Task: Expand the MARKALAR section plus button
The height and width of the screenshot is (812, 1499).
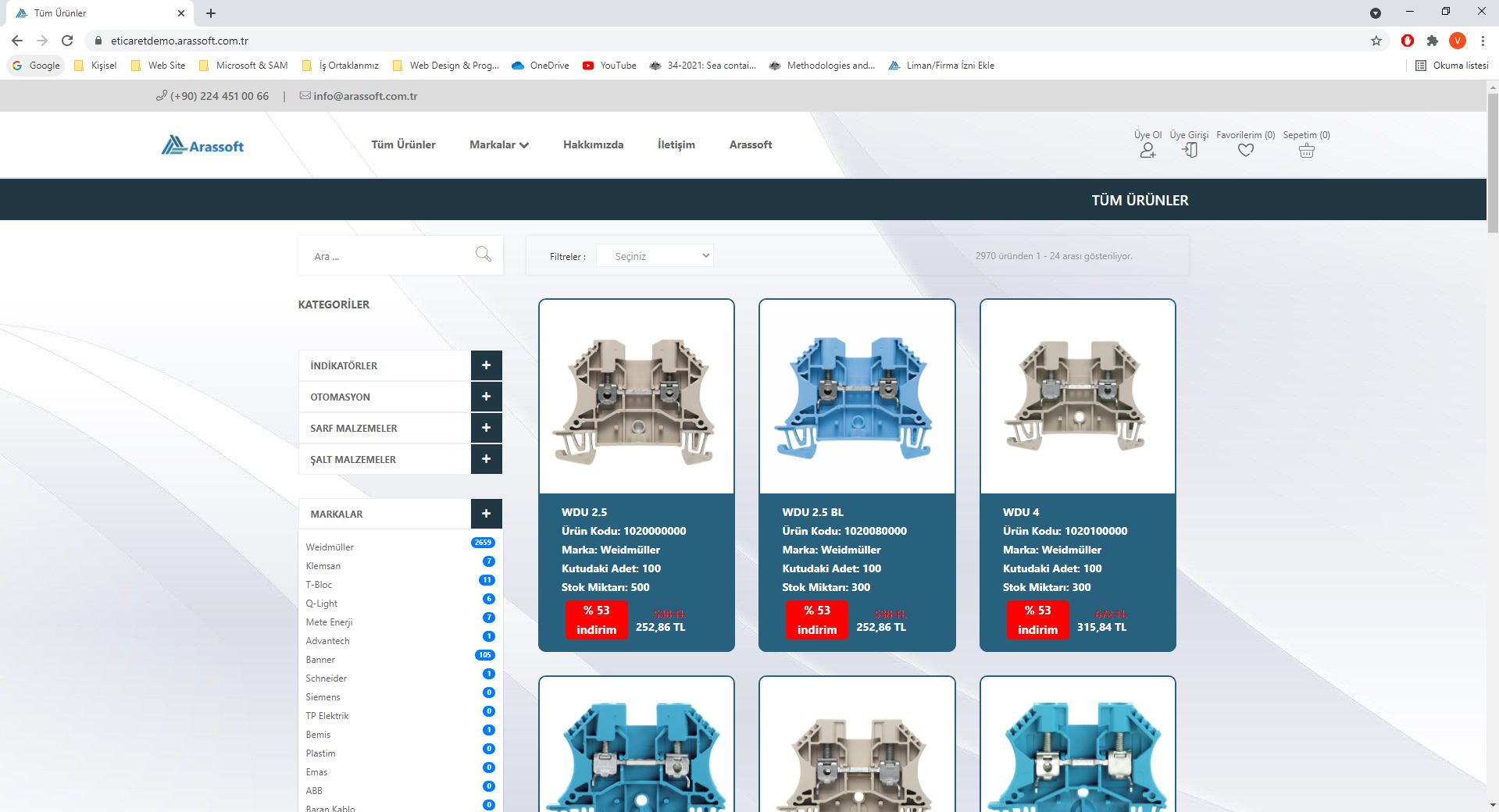Action: (486, 514)
